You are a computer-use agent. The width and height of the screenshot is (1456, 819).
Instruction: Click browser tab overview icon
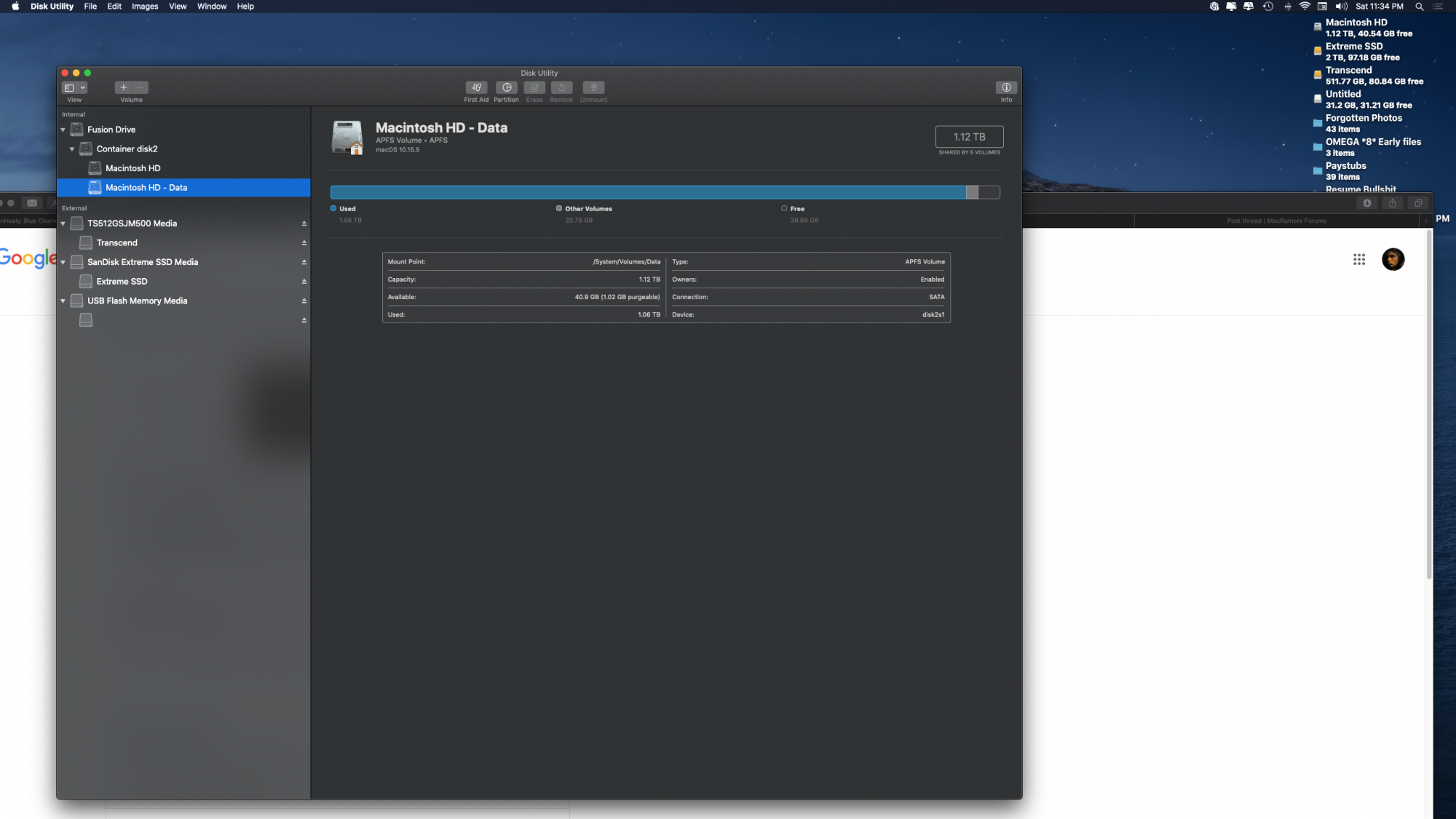(x=1417, y=203)
